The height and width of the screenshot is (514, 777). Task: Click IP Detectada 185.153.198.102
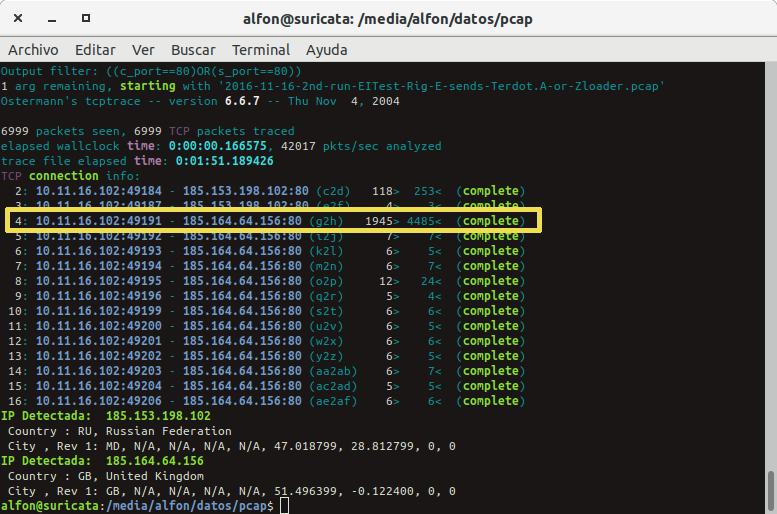click(106, 416)
